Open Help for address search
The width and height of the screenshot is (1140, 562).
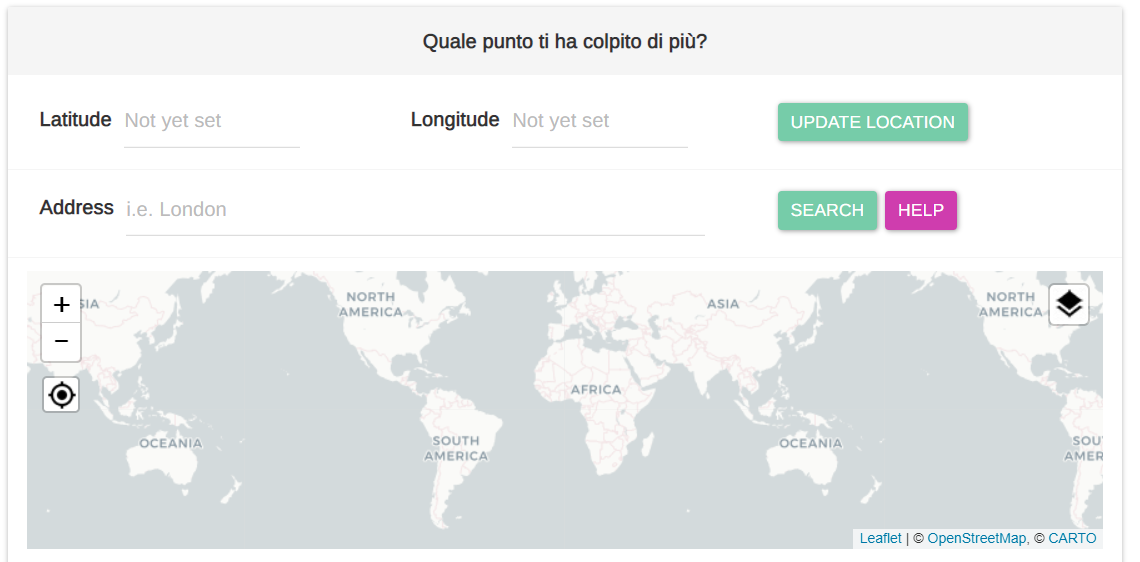[920, 210]
